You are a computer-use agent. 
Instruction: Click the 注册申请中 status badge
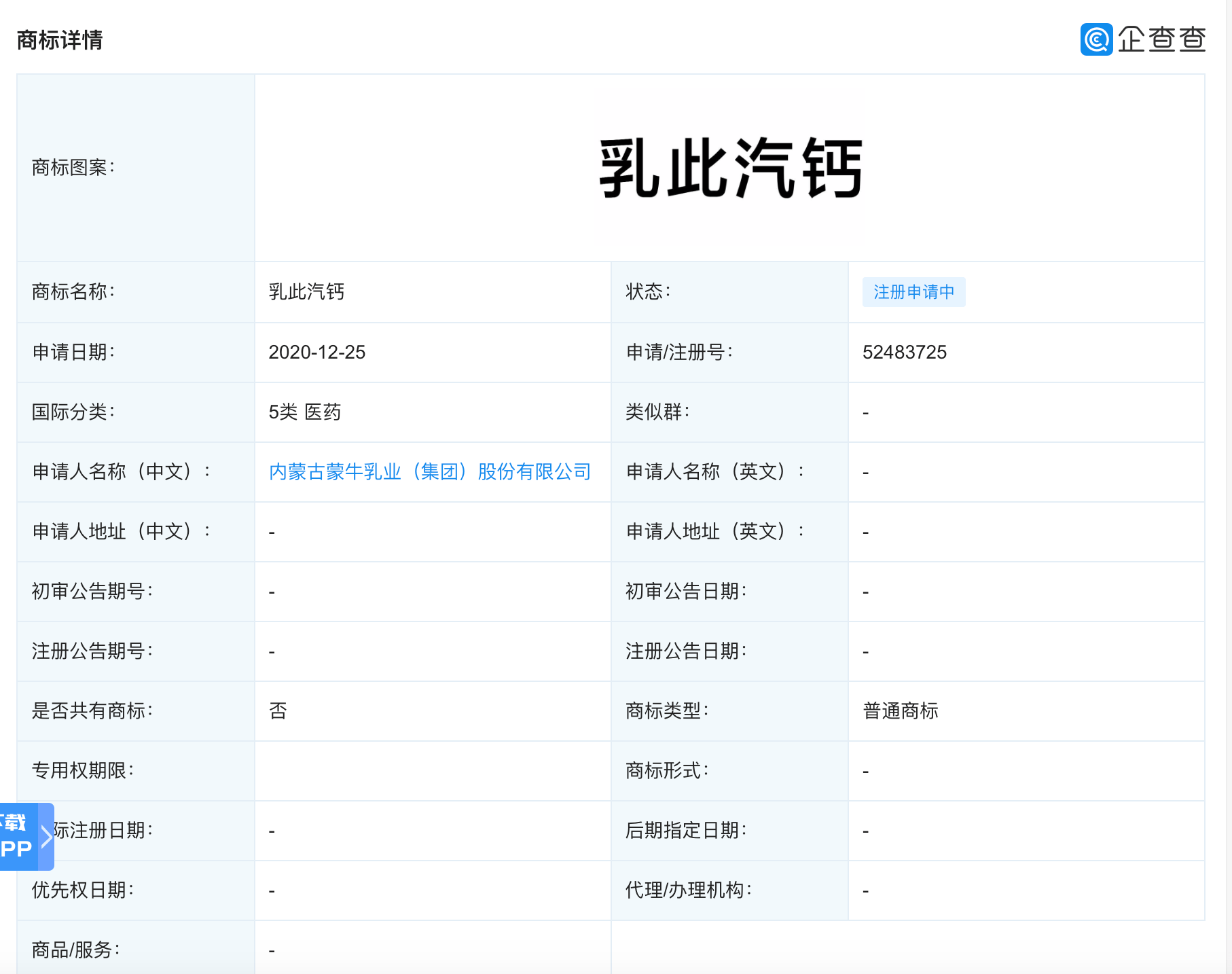coord(913,292)
